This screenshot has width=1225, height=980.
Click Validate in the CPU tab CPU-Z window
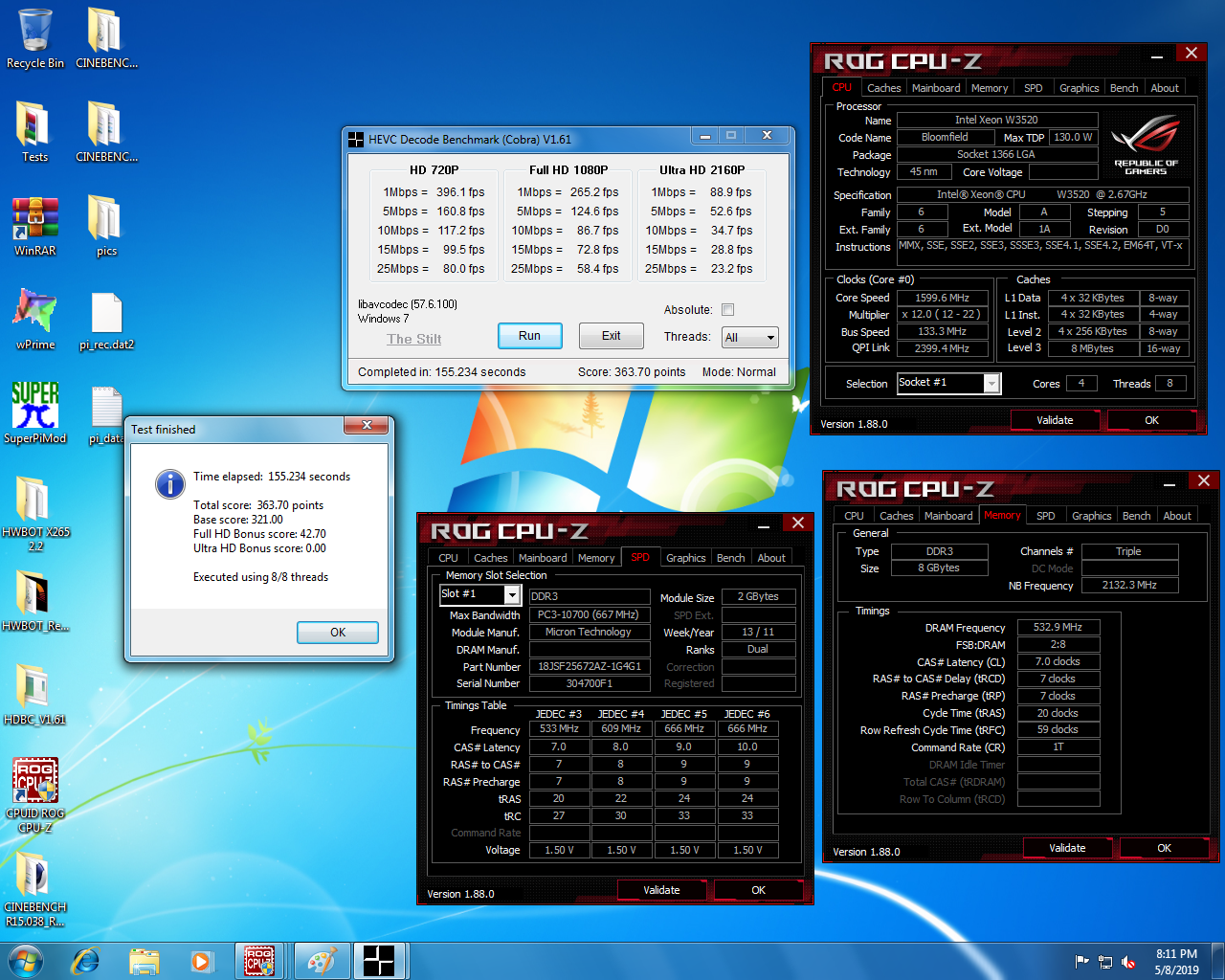point(1055,420)
